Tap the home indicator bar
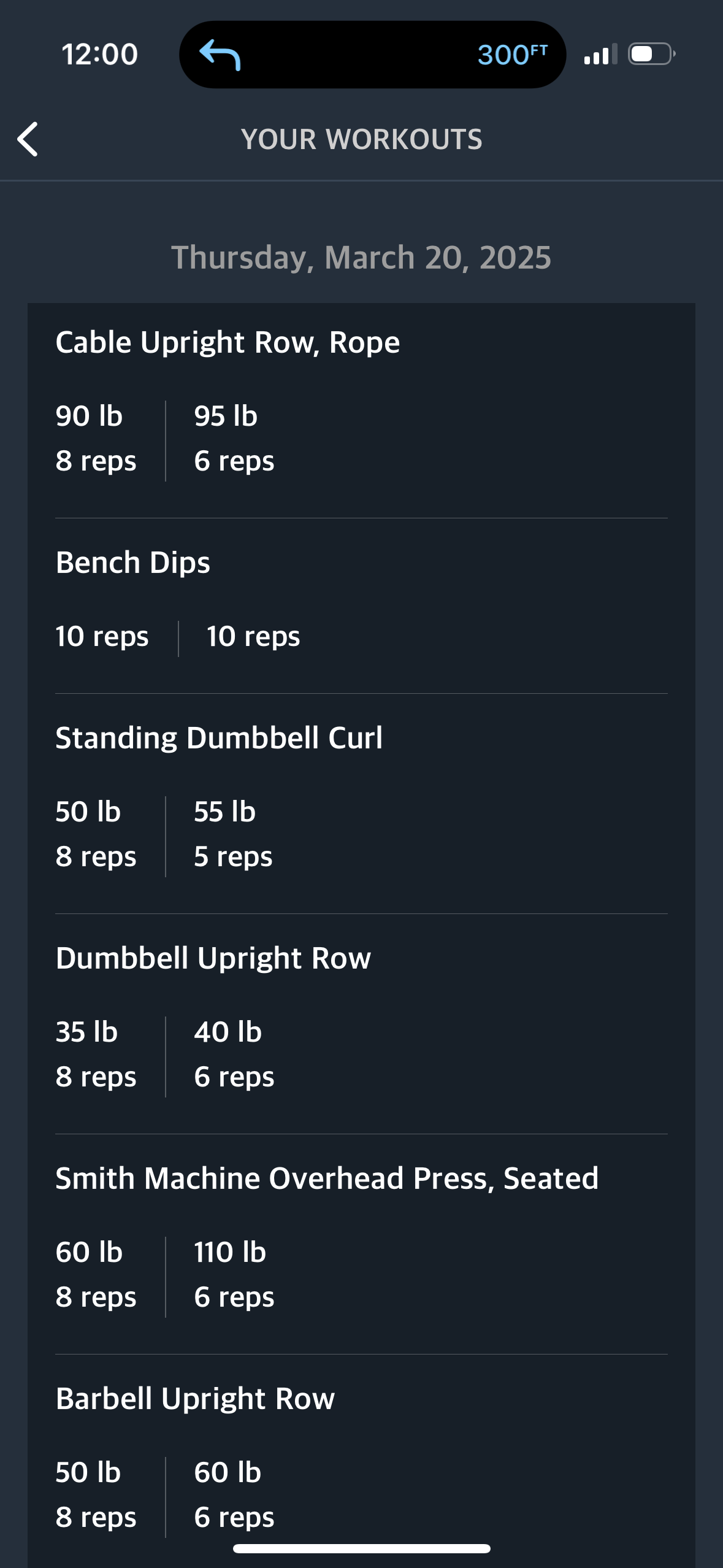723x1568 pixels. pos(361,1548)
